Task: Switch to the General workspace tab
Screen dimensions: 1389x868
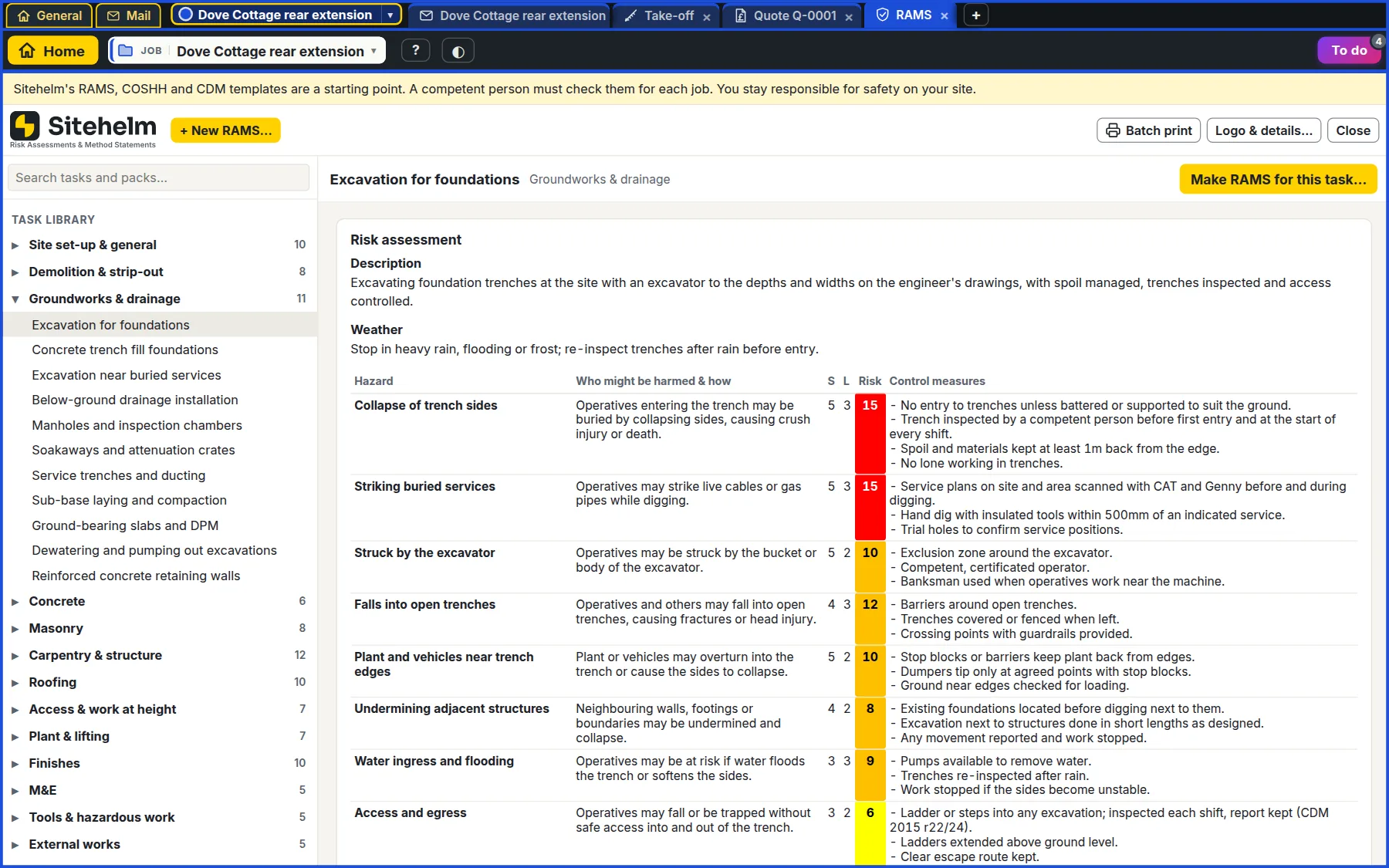Action: point(49,15)
